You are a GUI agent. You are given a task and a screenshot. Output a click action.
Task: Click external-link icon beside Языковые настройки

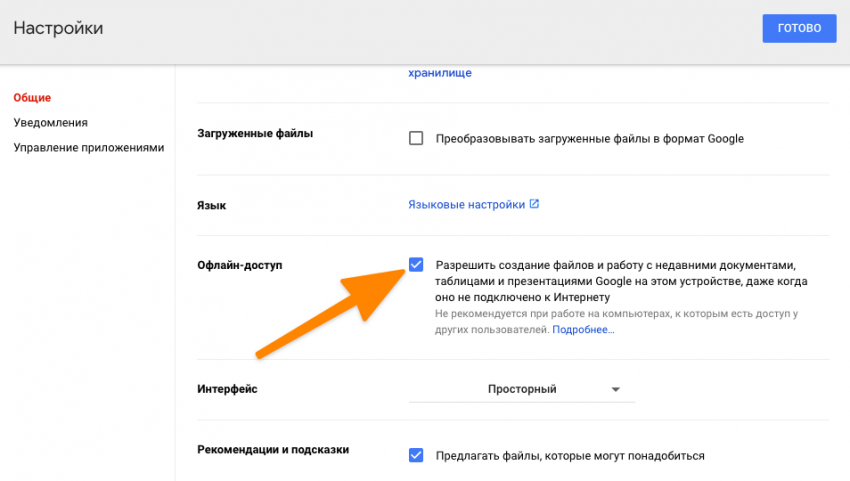pos(534,204)
